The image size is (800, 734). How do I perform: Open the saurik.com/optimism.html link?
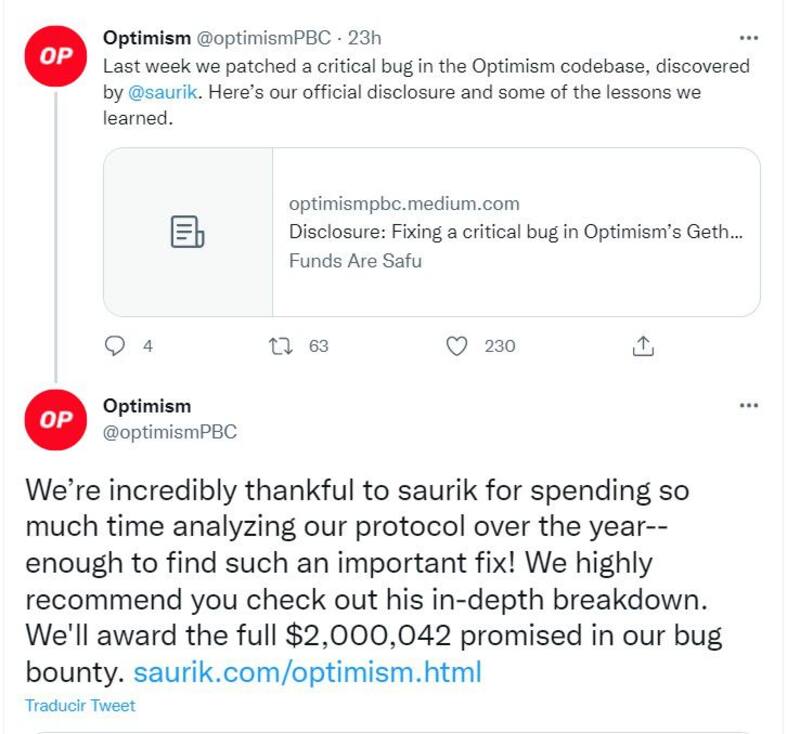307,670
